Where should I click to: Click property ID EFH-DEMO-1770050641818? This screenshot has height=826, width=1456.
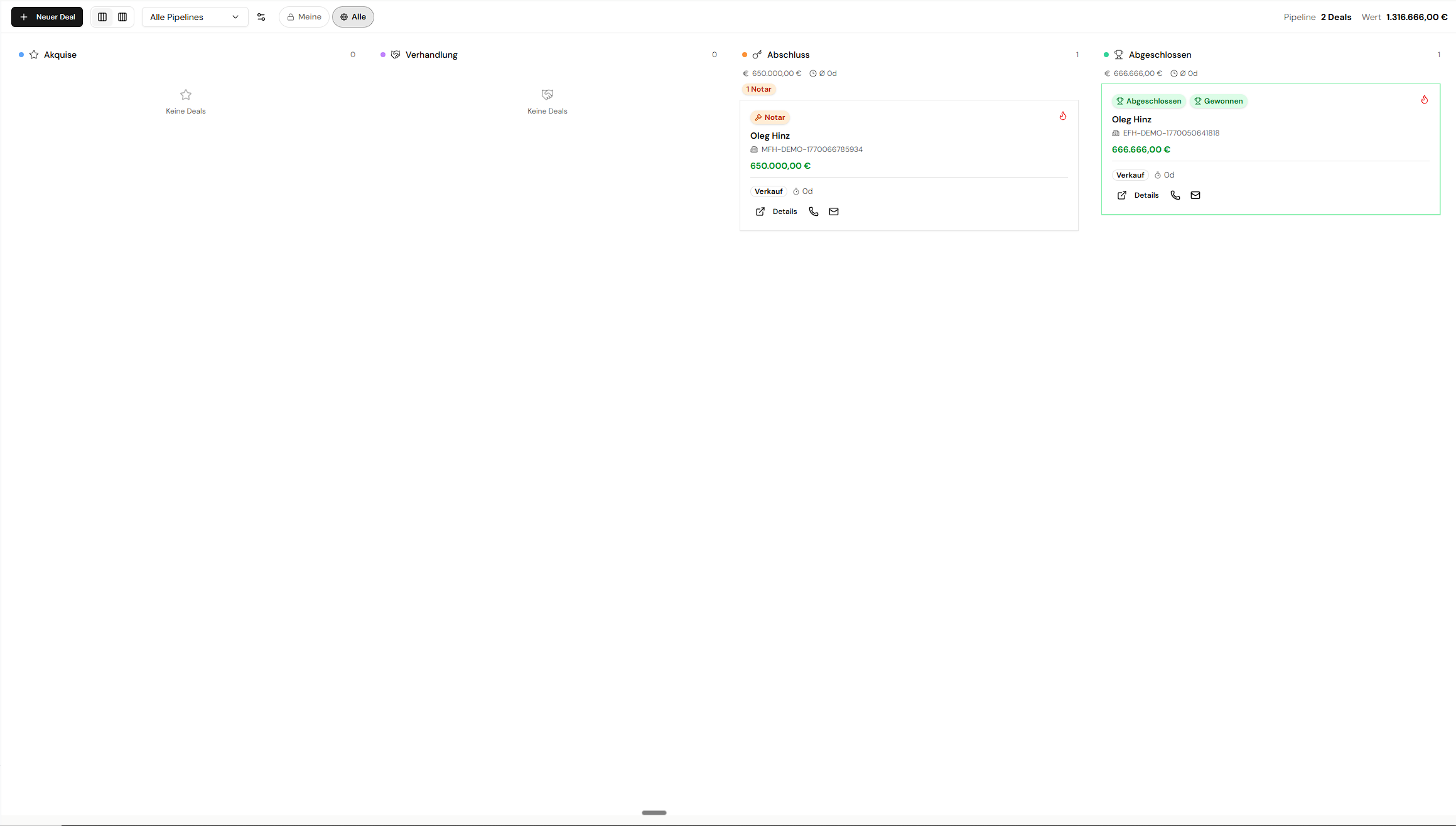tap(1171, 133)
